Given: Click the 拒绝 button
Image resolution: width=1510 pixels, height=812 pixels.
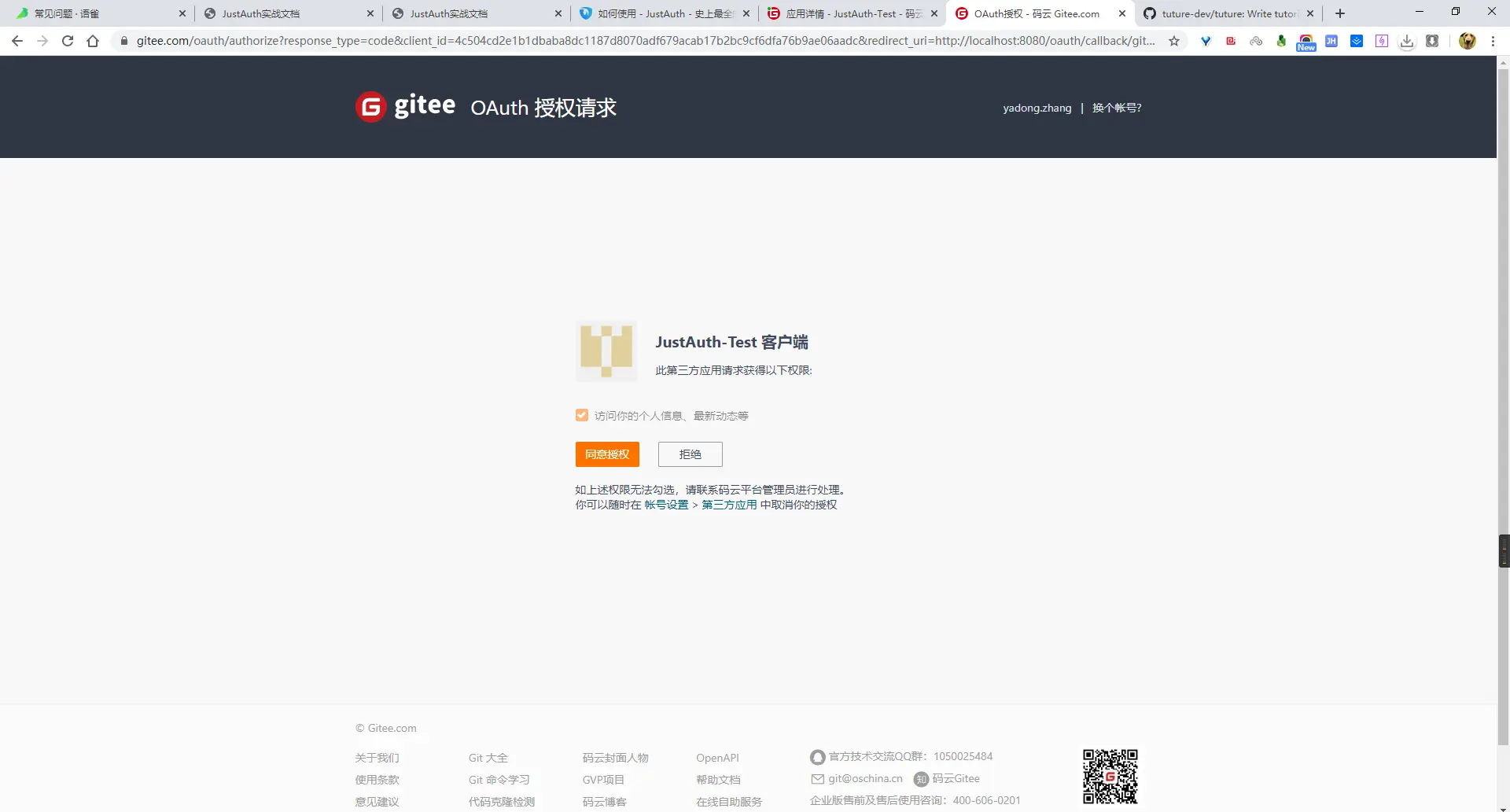Looking at the screenshot, I should [x=691, y=454].
